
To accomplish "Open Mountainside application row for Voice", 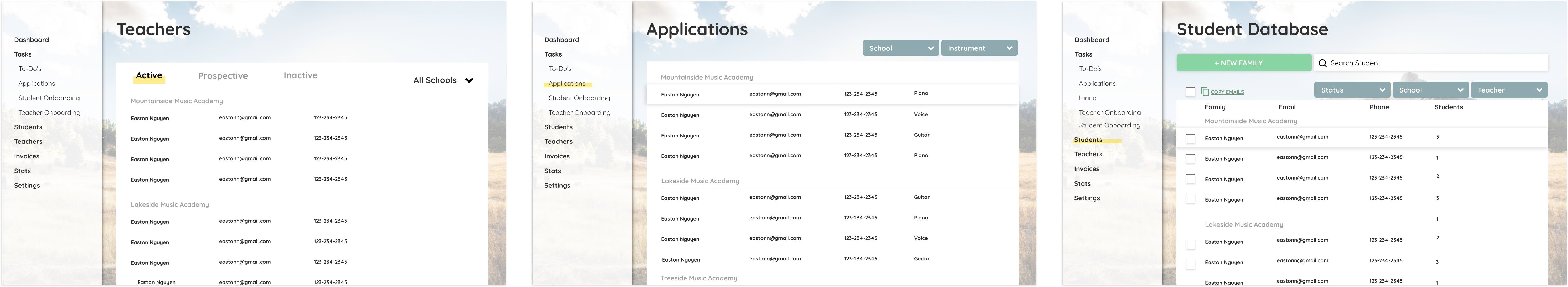I will 832,115.
